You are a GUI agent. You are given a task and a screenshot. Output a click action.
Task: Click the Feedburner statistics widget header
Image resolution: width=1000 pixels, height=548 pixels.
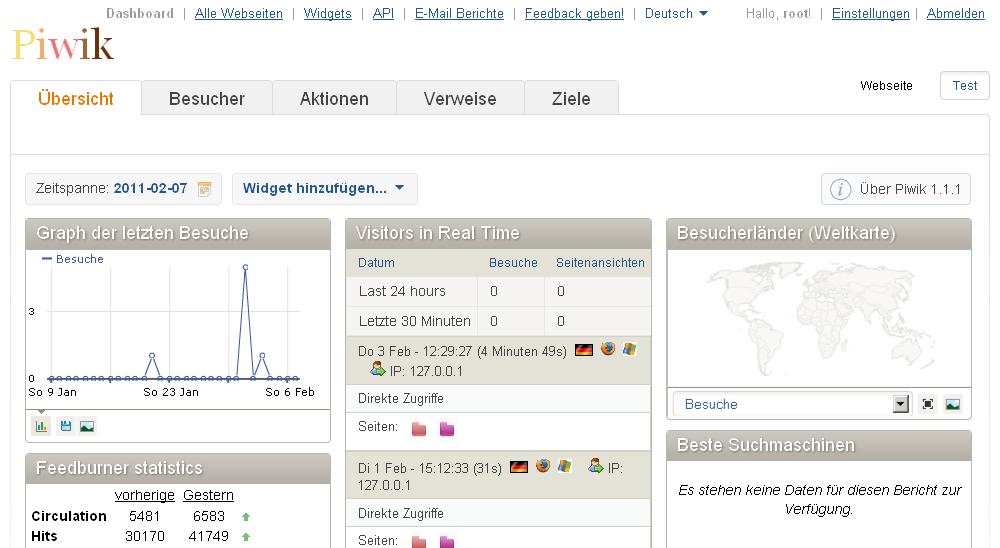tap(178, 468)
